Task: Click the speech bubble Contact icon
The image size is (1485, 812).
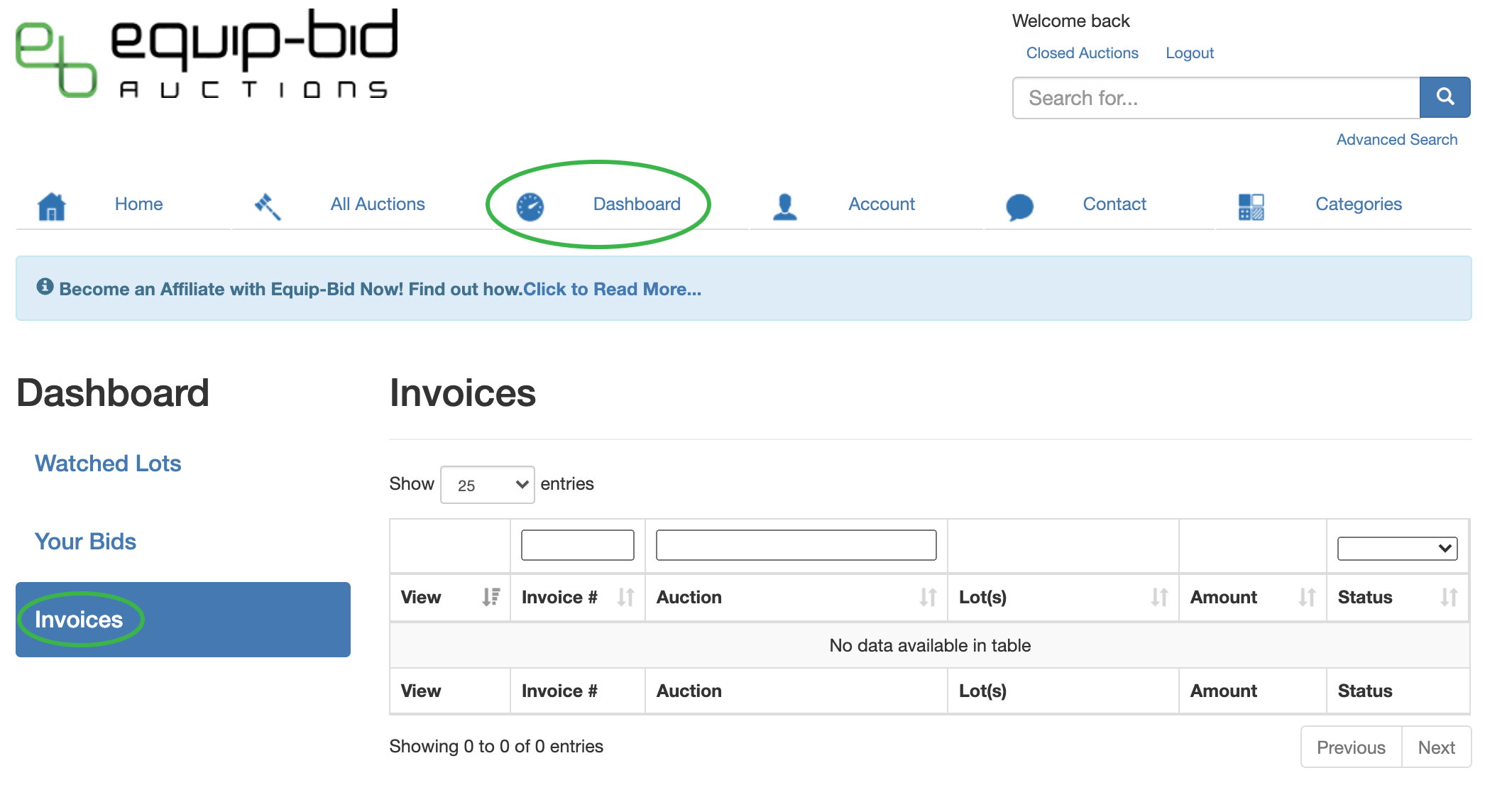Action: click(1019, 207)
